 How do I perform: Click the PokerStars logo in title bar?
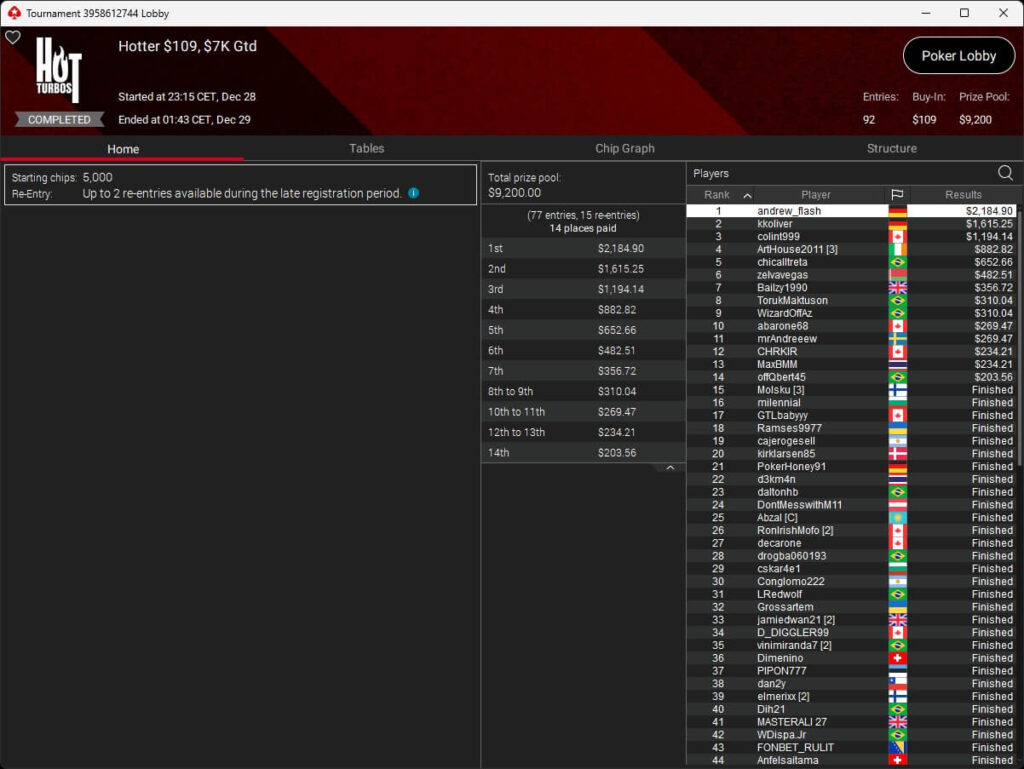point(13,13)
